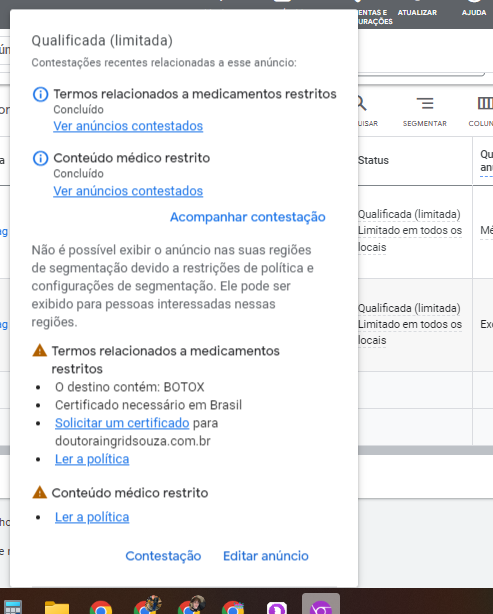The width and height of the screenshot is (493, 614).
Task: Click warning triangle next to medicamentos restritos
Action: [x=40, y=350]
